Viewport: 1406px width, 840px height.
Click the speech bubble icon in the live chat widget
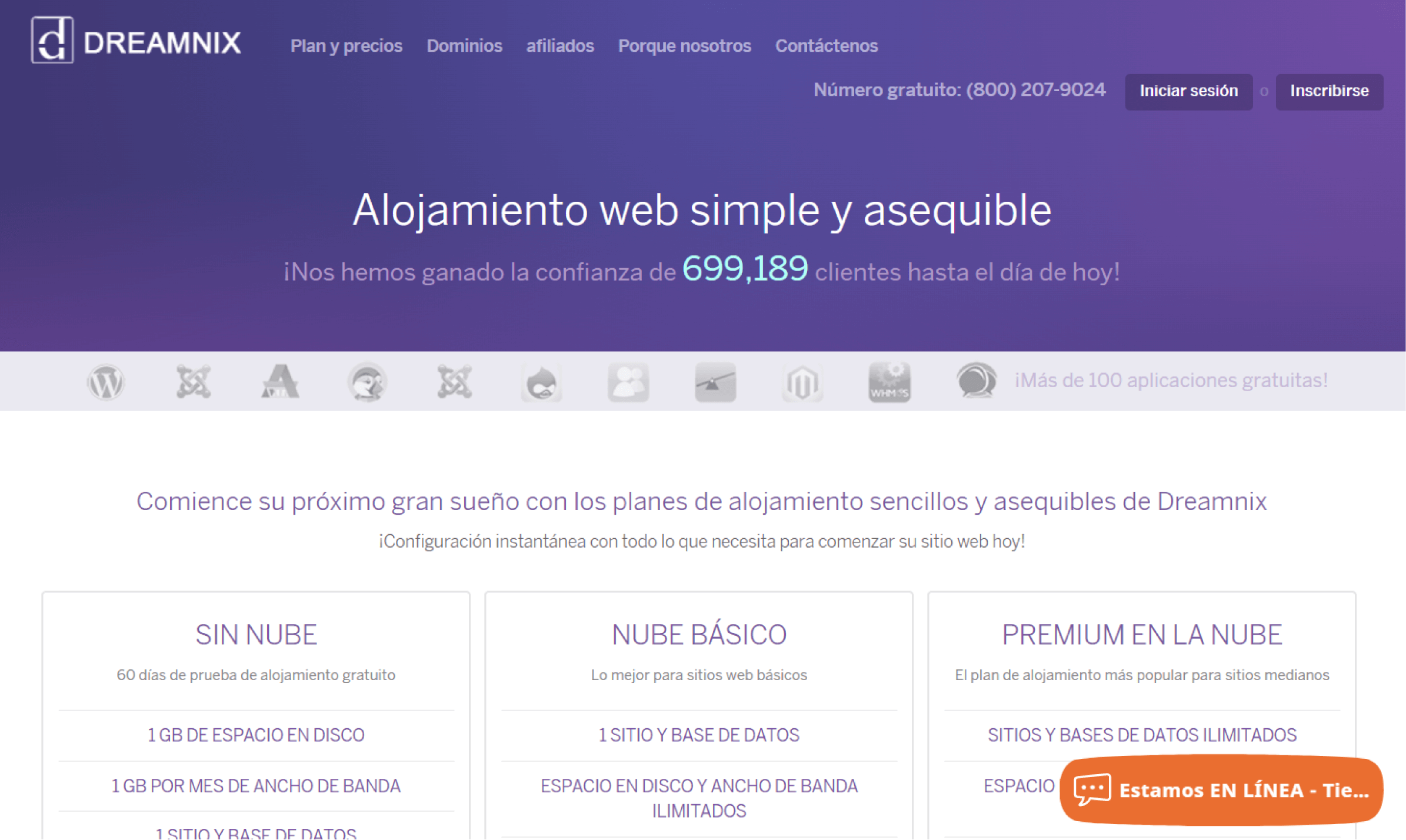tap(1092, 789)
